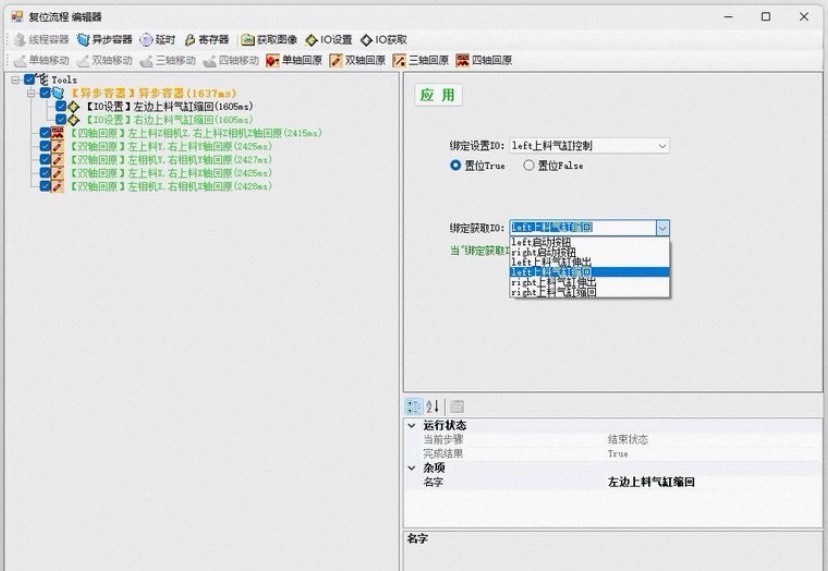Select the 置位True radio button

coord(455,165)
